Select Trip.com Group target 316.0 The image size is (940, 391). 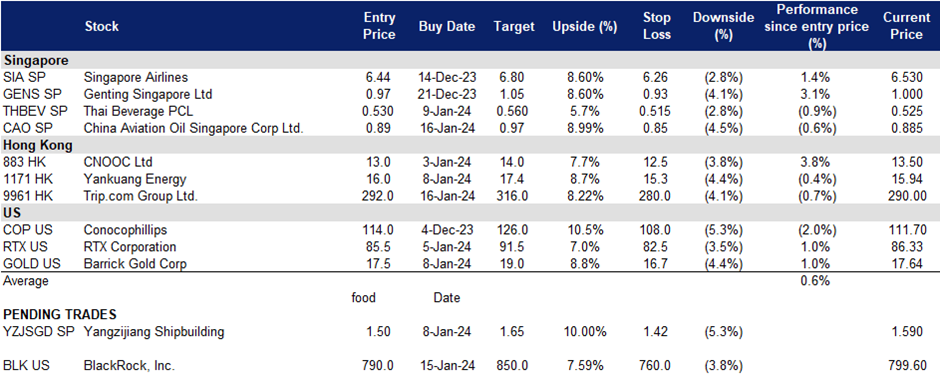513,196
